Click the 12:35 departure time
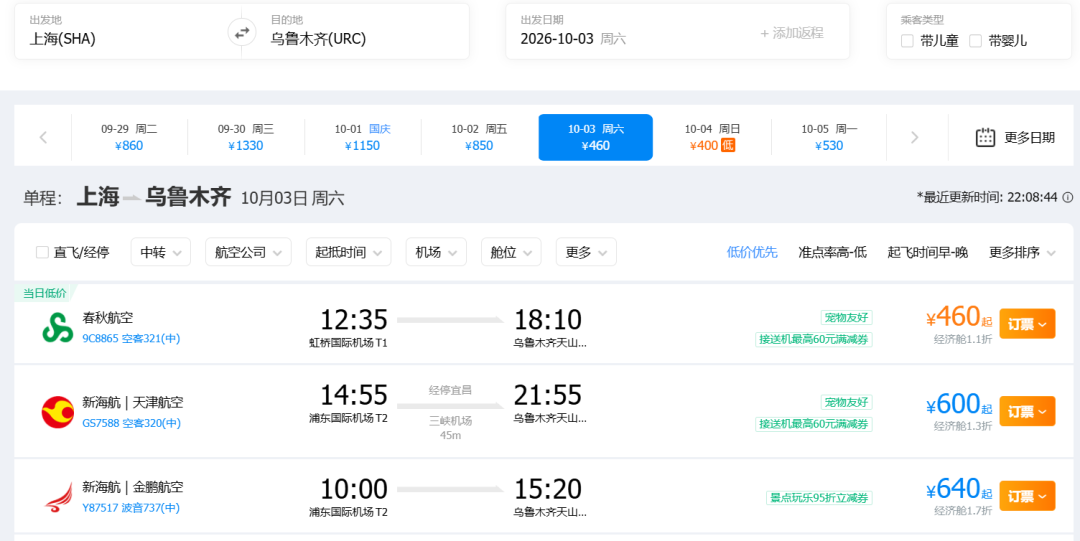 [x=353, y=320]
